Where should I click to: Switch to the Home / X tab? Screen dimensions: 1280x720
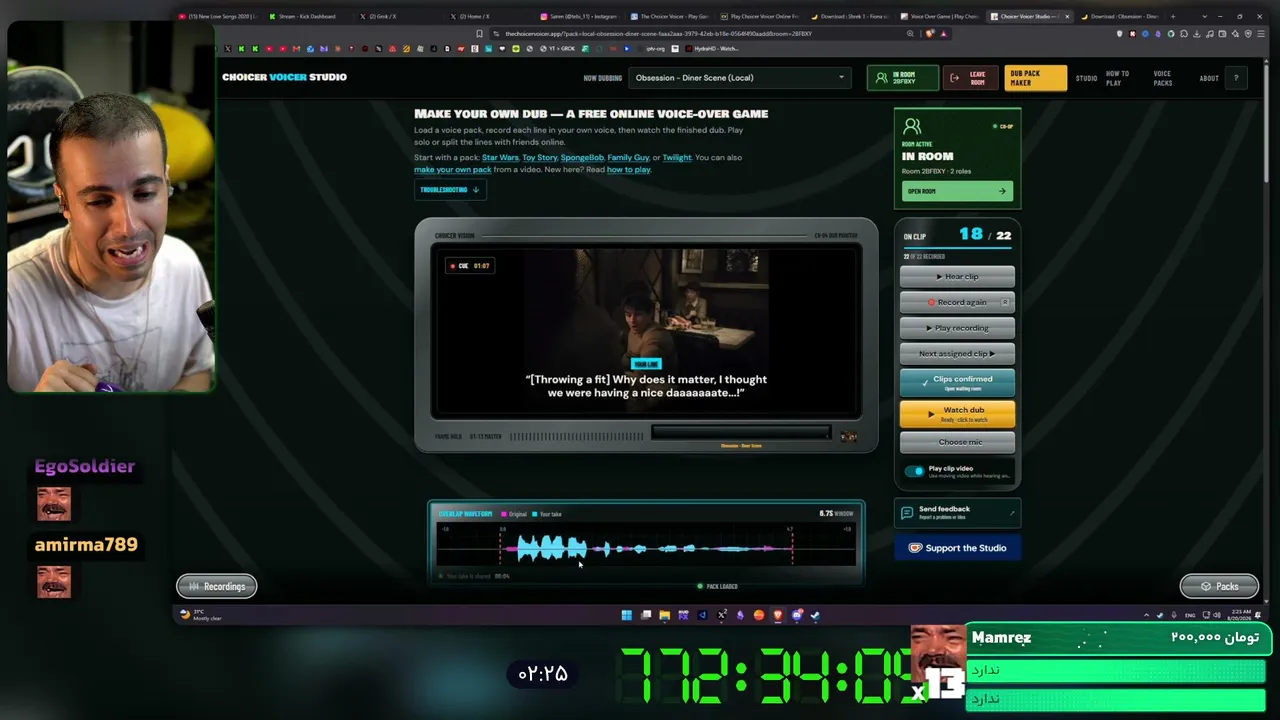point(487,16)
